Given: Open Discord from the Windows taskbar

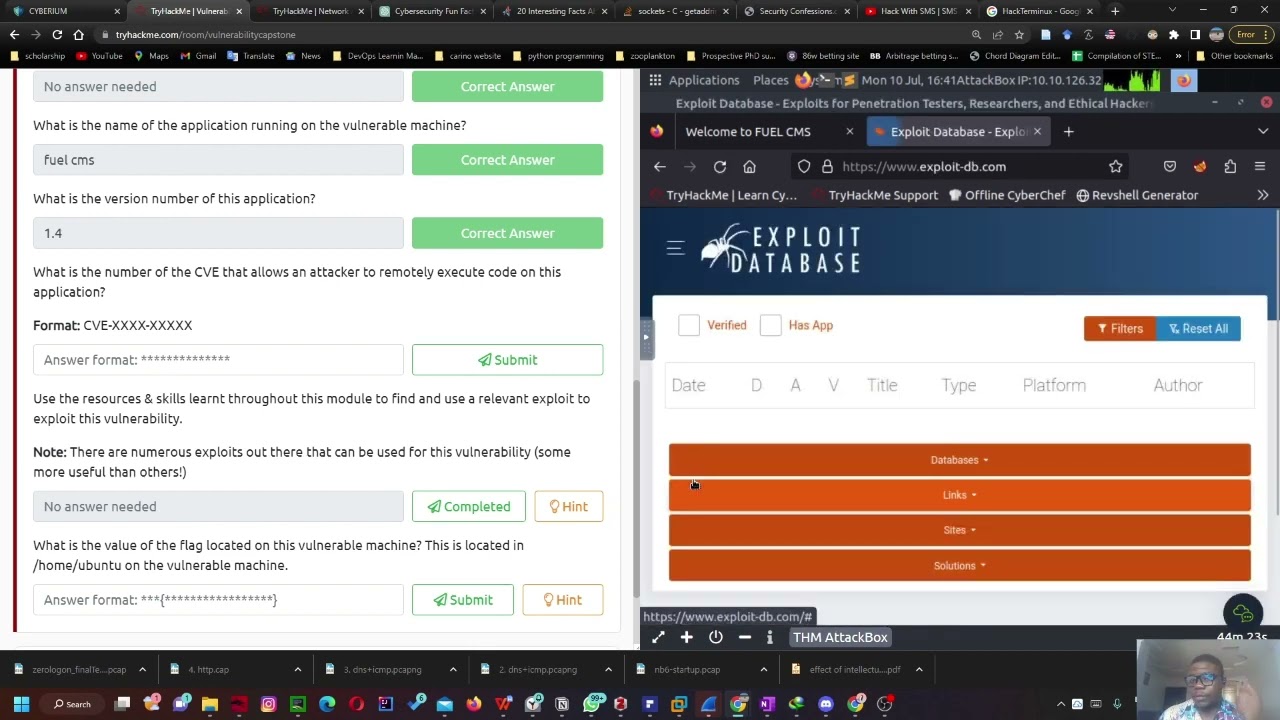Looking at the screenshot, I should click(x=826, y=704).
